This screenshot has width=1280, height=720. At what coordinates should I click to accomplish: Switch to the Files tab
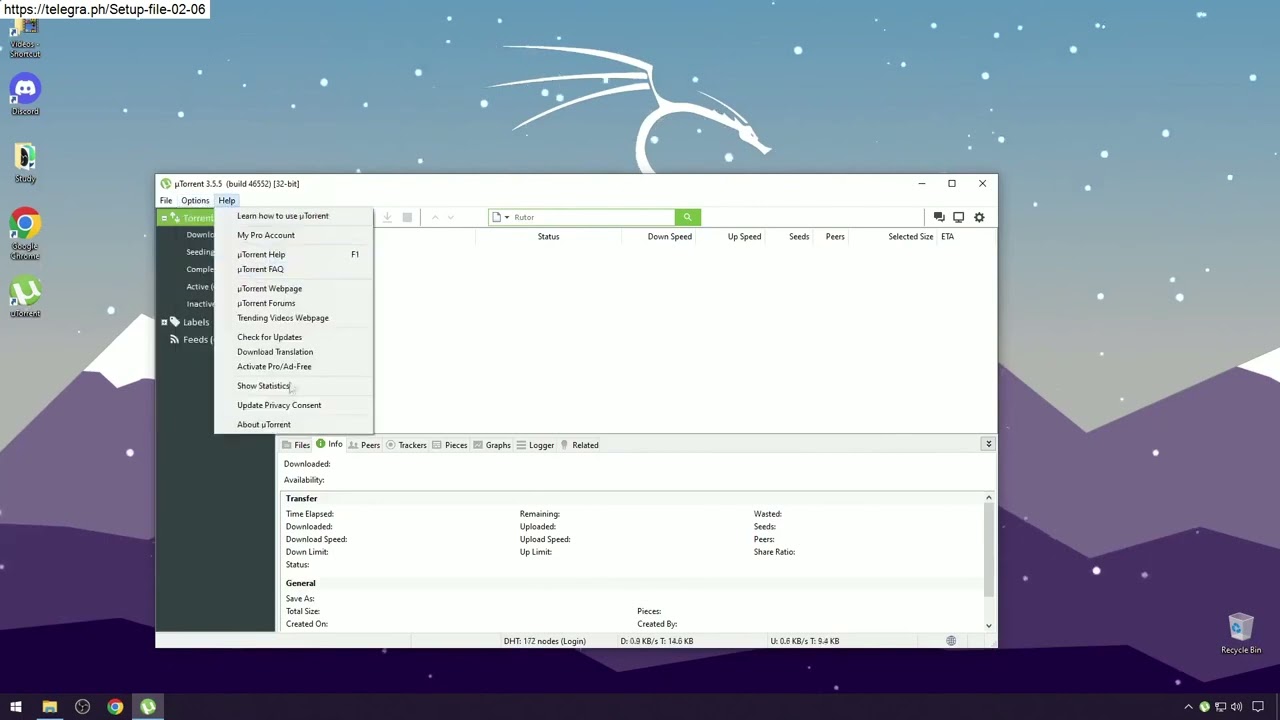pos(296,445)
